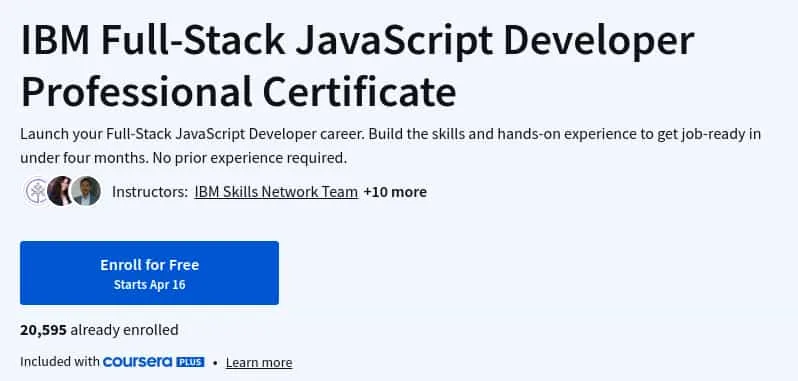
Task: Click the 'Included with' text
Action: point(60,362)
